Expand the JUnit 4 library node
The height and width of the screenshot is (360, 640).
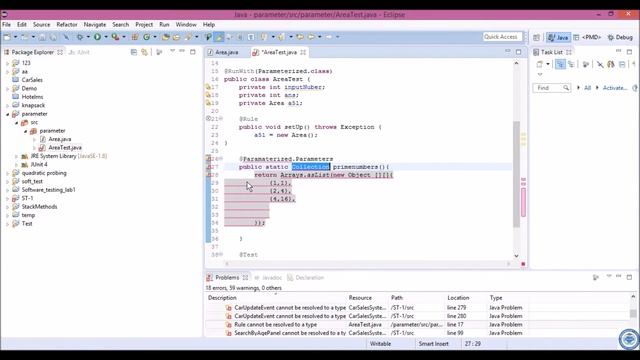(x=17, y=164)
